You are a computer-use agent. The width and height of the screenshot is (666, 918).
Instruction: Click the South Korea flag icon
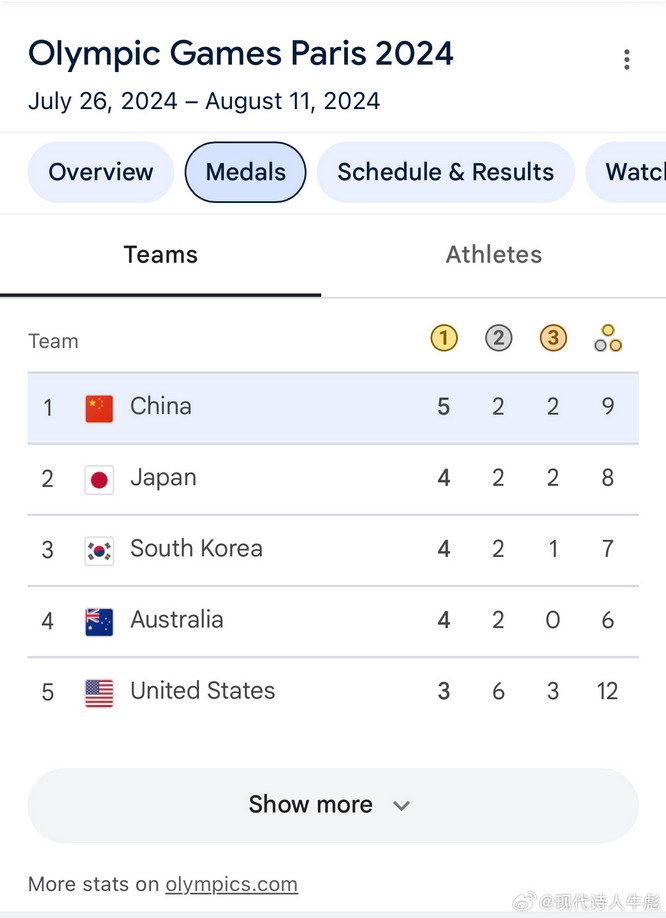99,550
